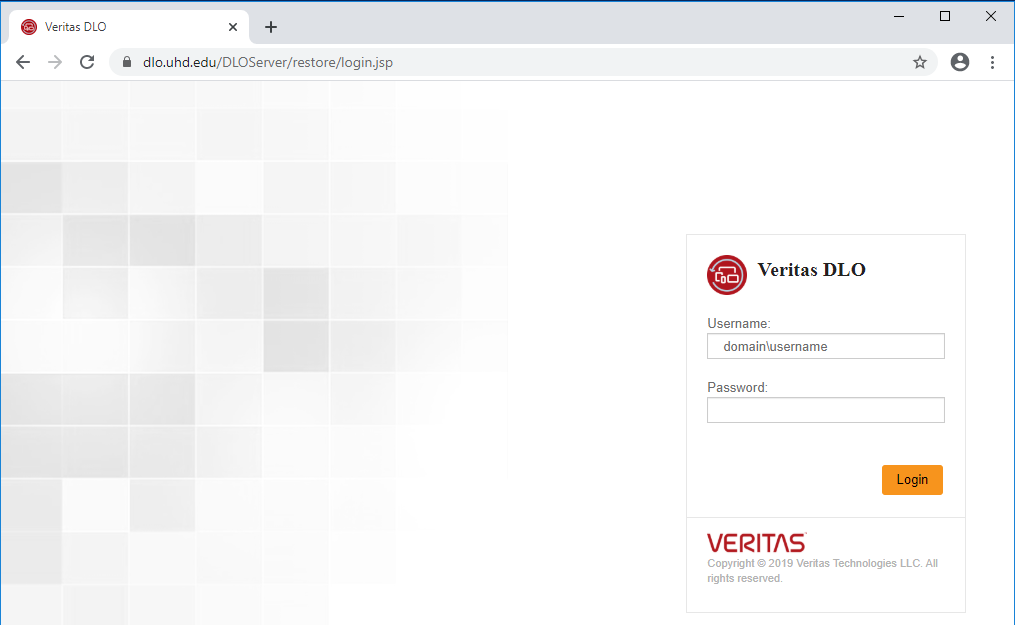Focus the Password input field

click(x=825, y=410)
